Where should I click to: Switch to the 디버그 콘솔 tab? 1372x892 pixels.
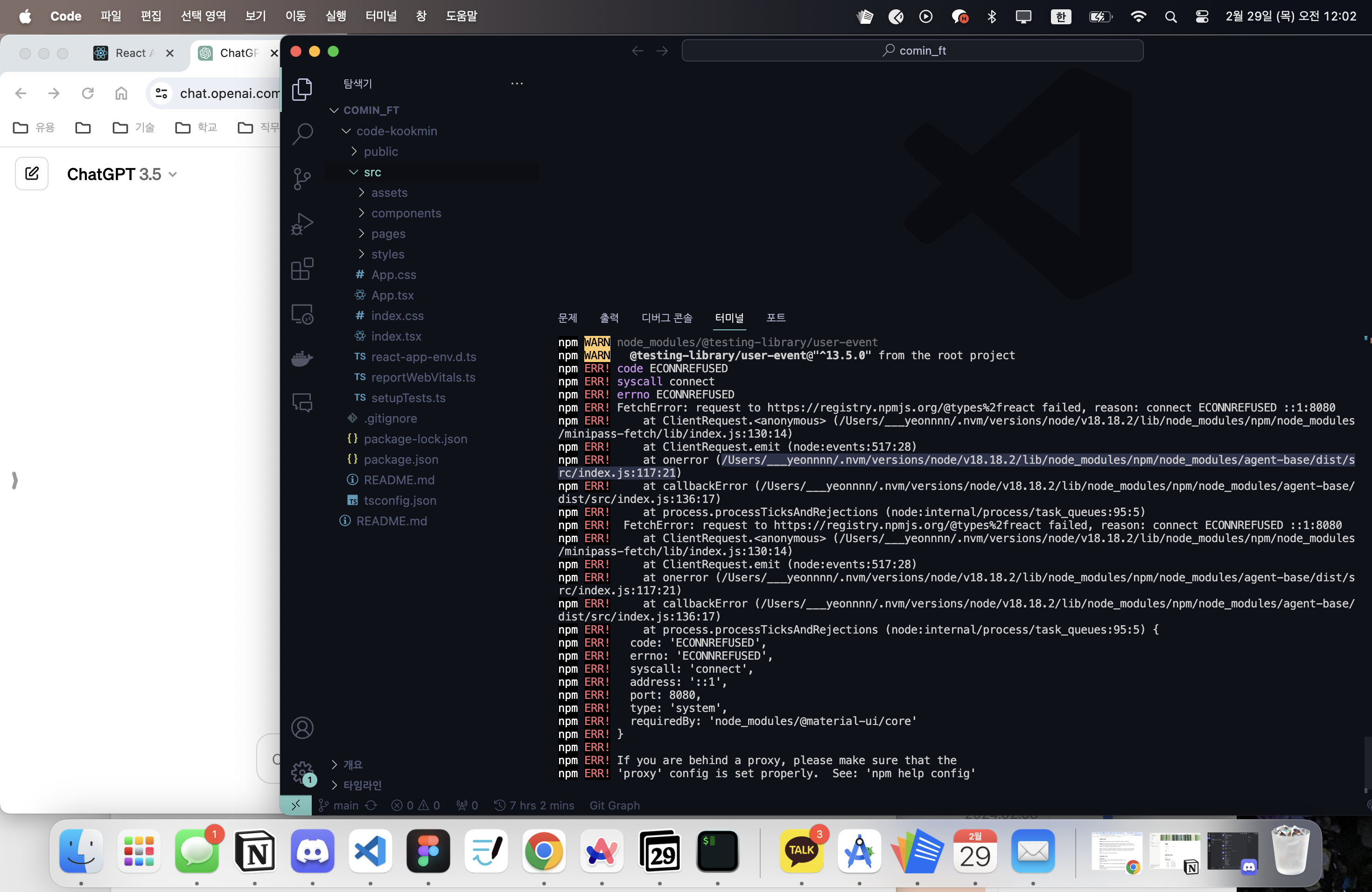click(x=666, y=318)
